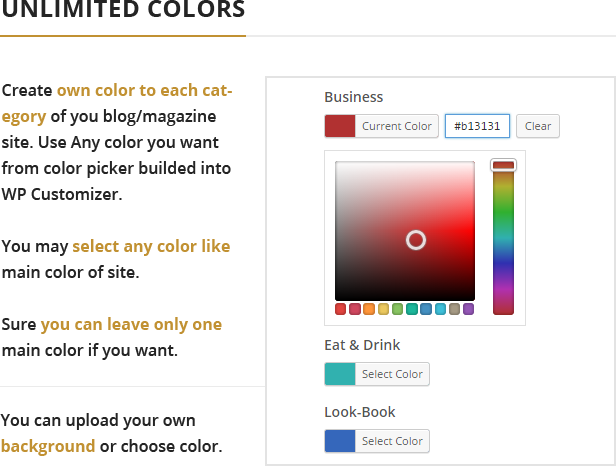
Task: Click the Business Current Color button
Action: coord(381,126)
